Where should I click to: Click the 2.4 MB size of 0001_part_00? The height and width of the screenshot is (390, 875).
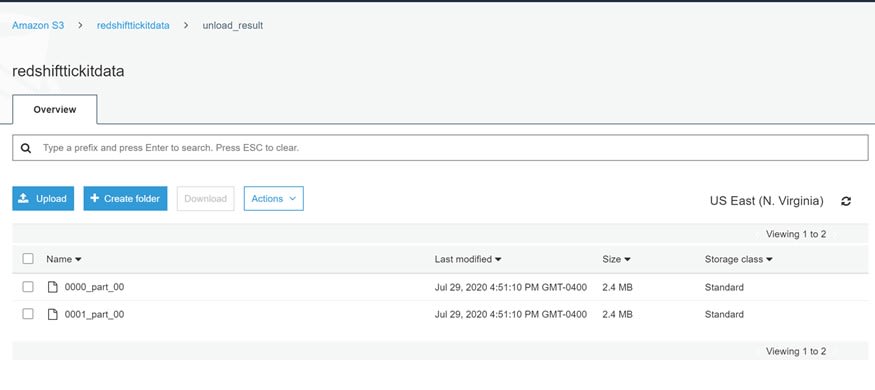pyautogui.click(x=617, y=314)
